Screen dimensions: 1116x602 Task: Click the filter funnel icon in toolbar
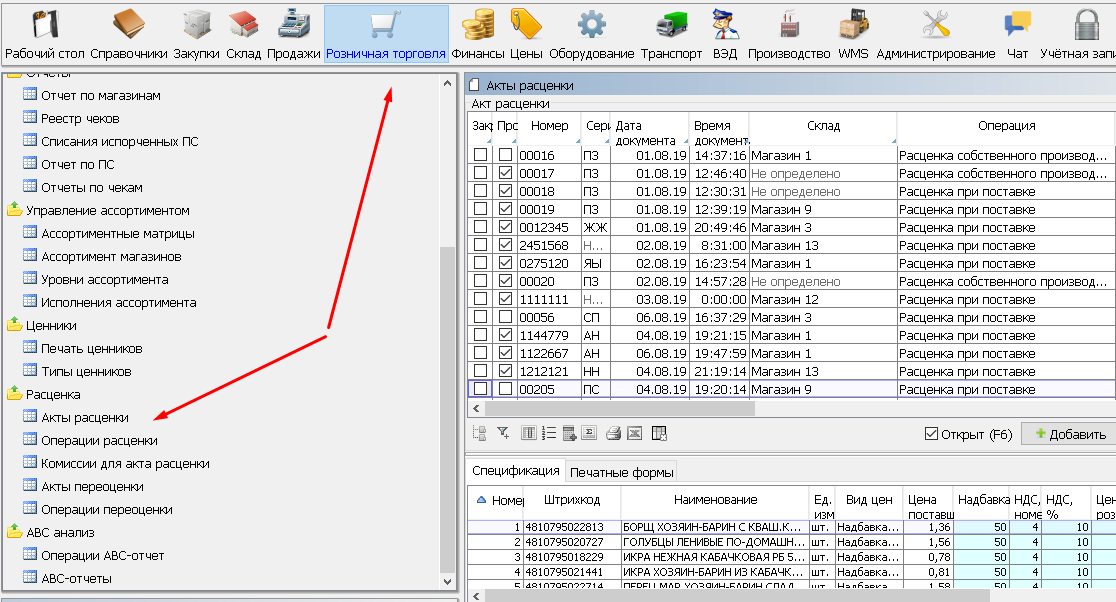coord(503,433)
